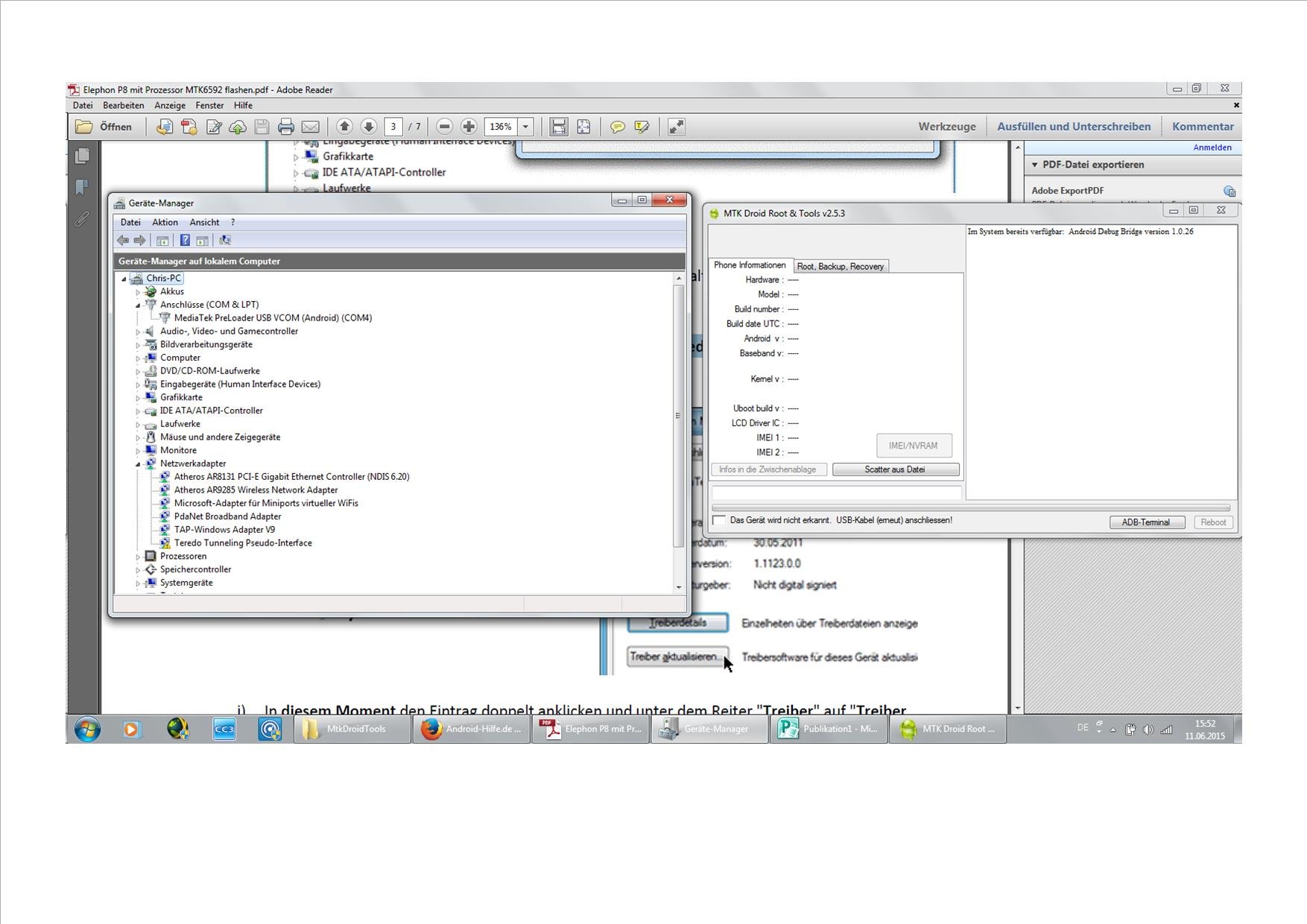This screenshot has width=1307, height=924.
Task: Open Fenster menu in Adobe Reader
Action: (x=209, y=105)
